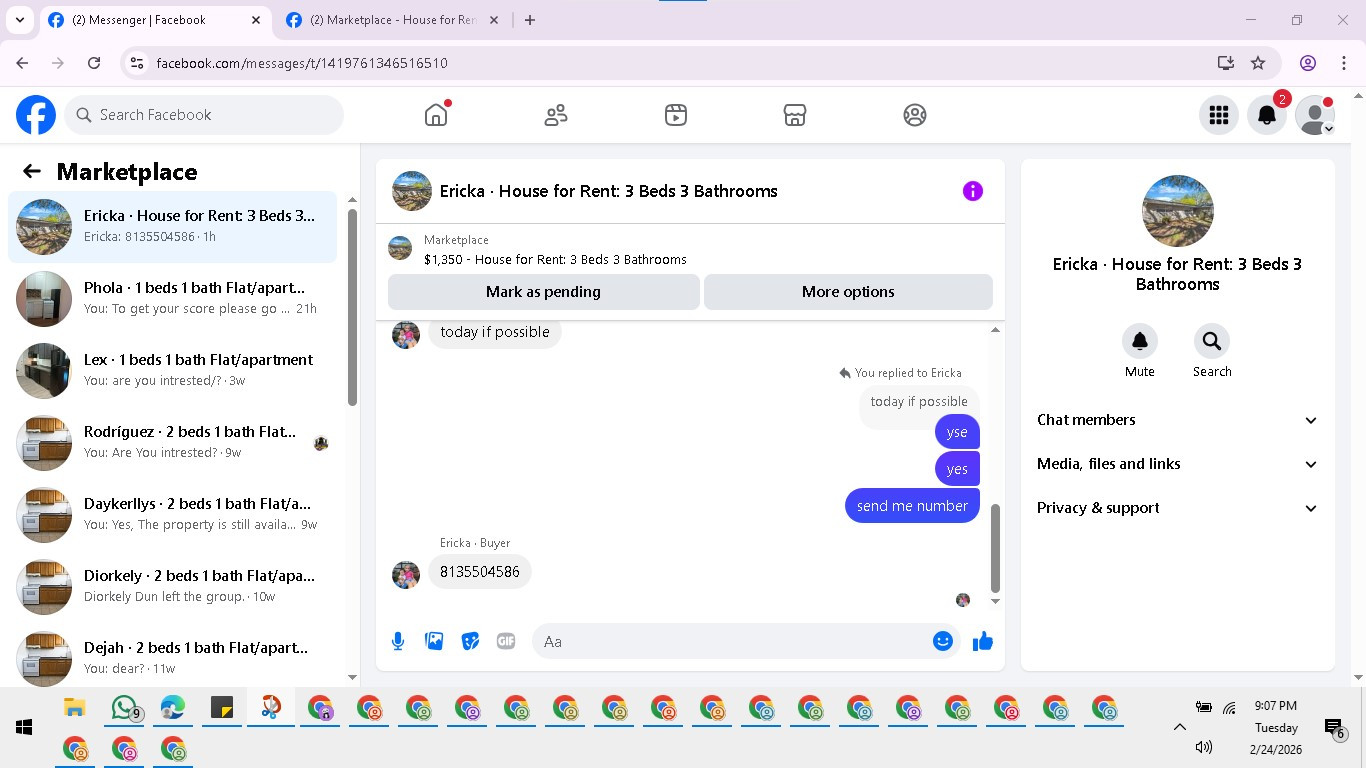Open Daykerllys 2 beds conversation
1366x768 pixels.
[173, 515]
